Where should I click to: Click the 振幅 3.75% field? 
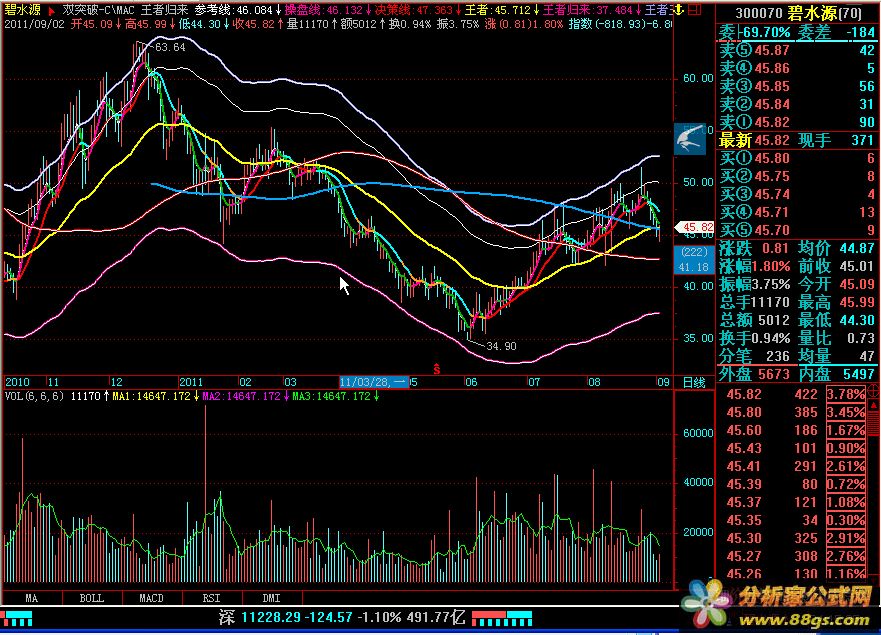pyautogui.click(x=755, y=284)
